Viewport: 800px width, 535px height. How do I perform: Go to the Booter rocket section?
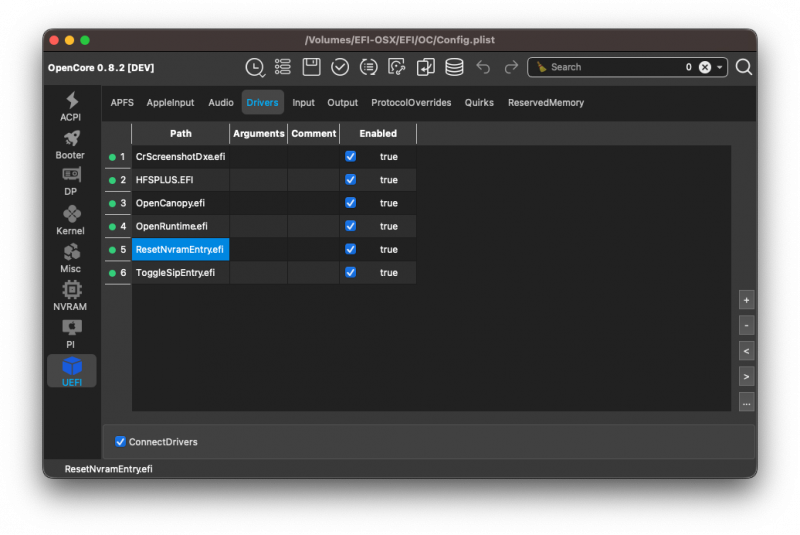coord(71,143)
